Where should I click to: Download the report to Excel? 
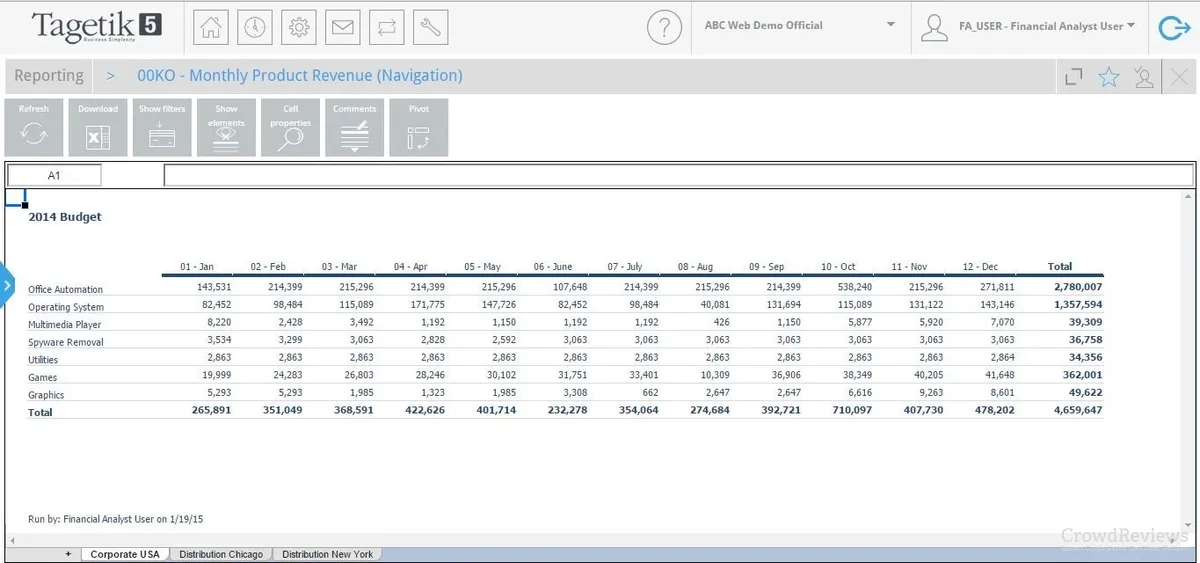tap(98, 127)
